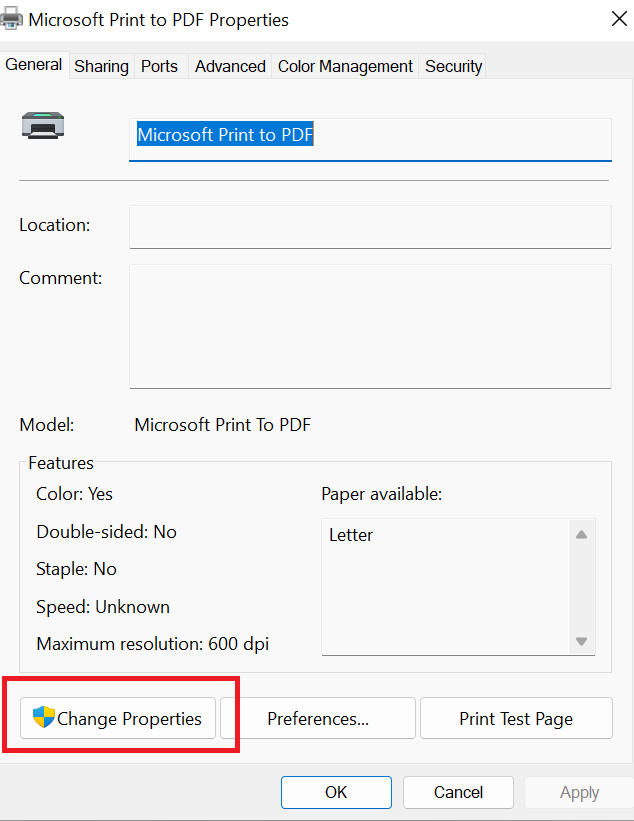Click the paper list scroll down arrow
Screen dimensions: 634x821
[x=581, y=641]
